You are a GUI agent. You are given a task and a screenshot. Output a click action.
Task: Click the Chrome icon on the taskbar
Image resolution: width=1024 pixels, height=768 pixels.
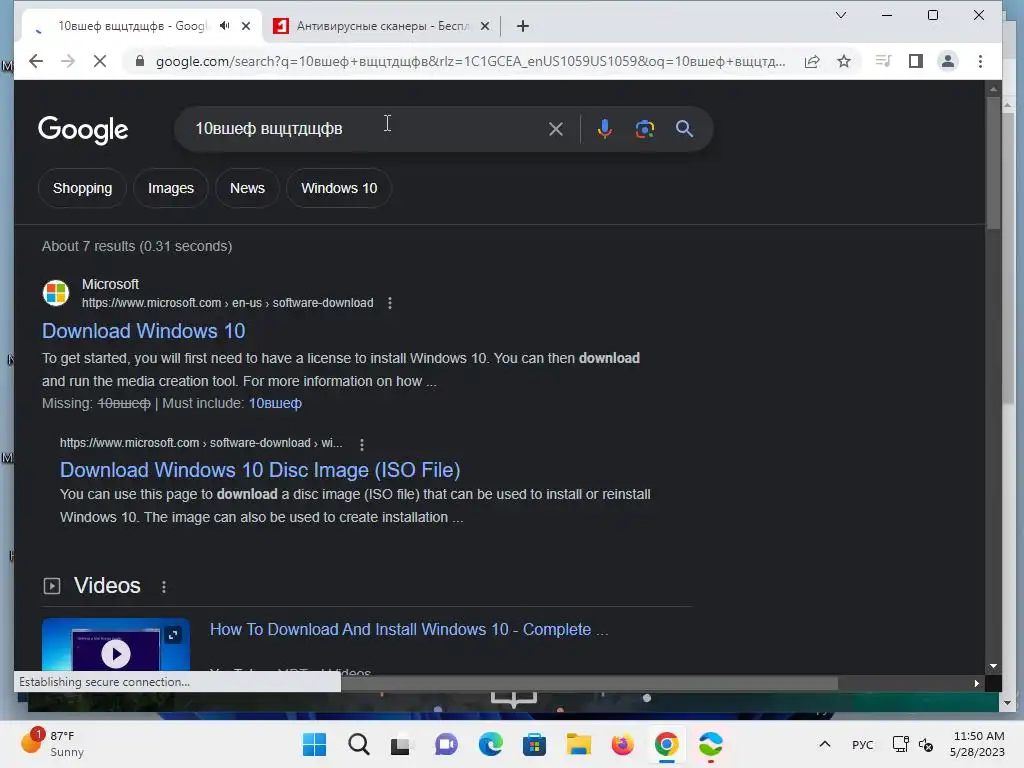click(667, 744)
